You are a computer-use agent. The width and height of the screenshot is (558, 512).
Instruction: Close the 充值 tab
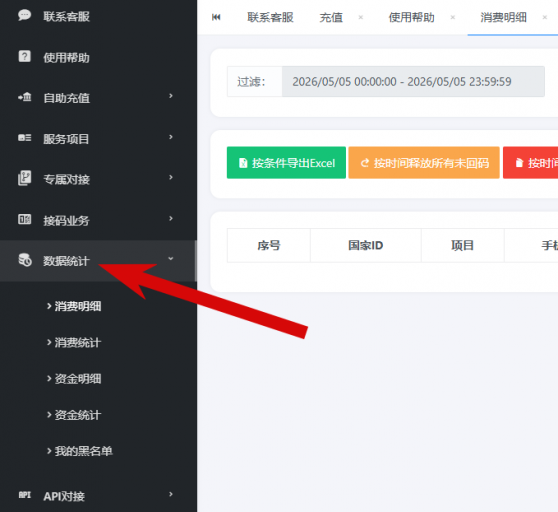[x=360, y=17]
